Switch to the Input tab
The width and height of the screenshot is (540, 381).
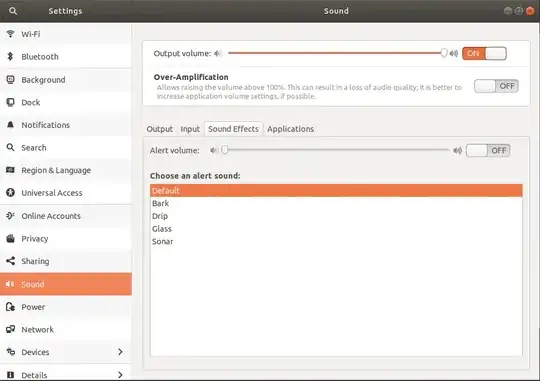[190, 129]
